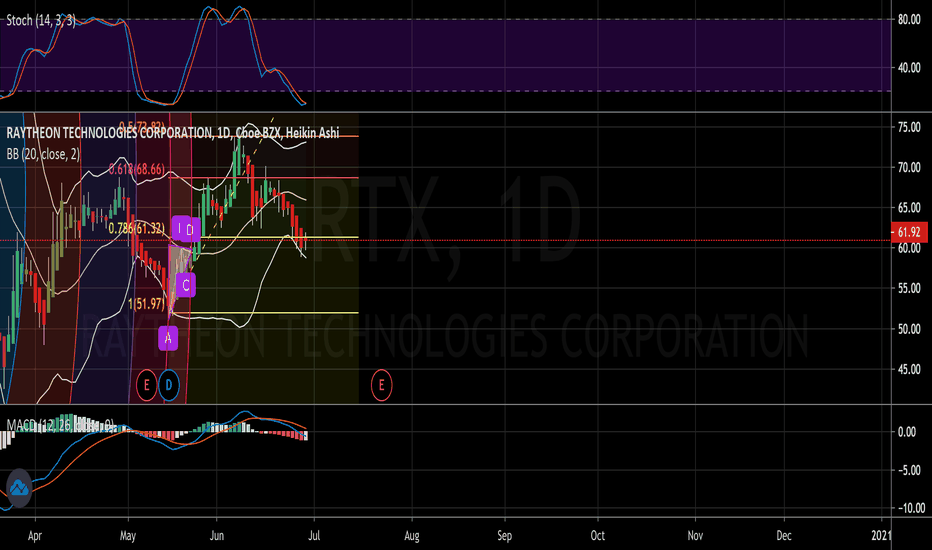Click the 45.00 price axis label
This screenshot has width=932, height=550.
pyautogui.click(x=909, y=369)
